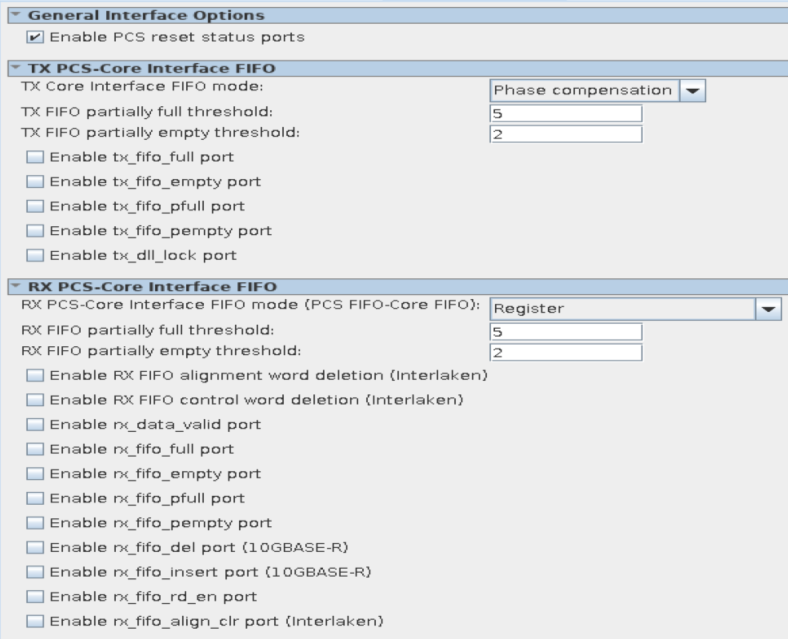Viewport: 788px width, 639px height.
Task: Enable the rx_fifo_del port for 10GBASE-R
Action: coord(35,547)
